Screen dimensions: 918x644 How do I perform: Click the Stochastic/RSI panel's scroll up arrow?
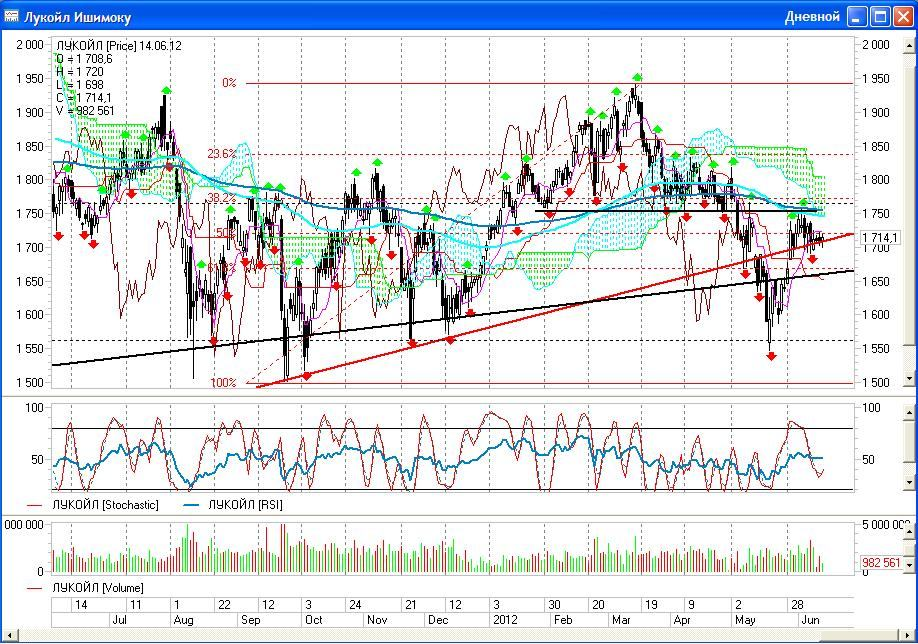(x=909, y=413)
